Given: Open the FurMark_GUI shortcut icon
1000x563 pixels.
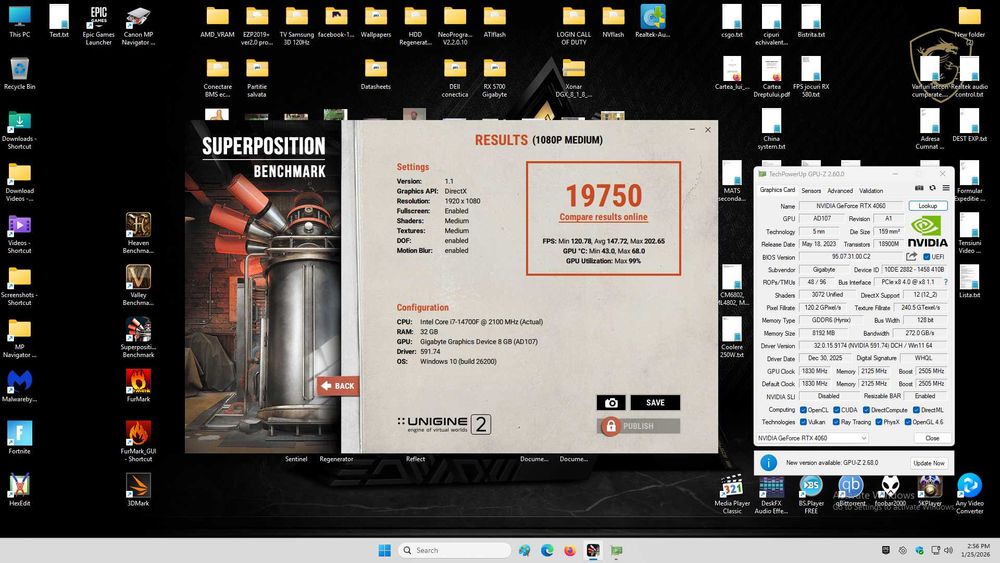Looking at the screenshot, I should pos(138,441).
